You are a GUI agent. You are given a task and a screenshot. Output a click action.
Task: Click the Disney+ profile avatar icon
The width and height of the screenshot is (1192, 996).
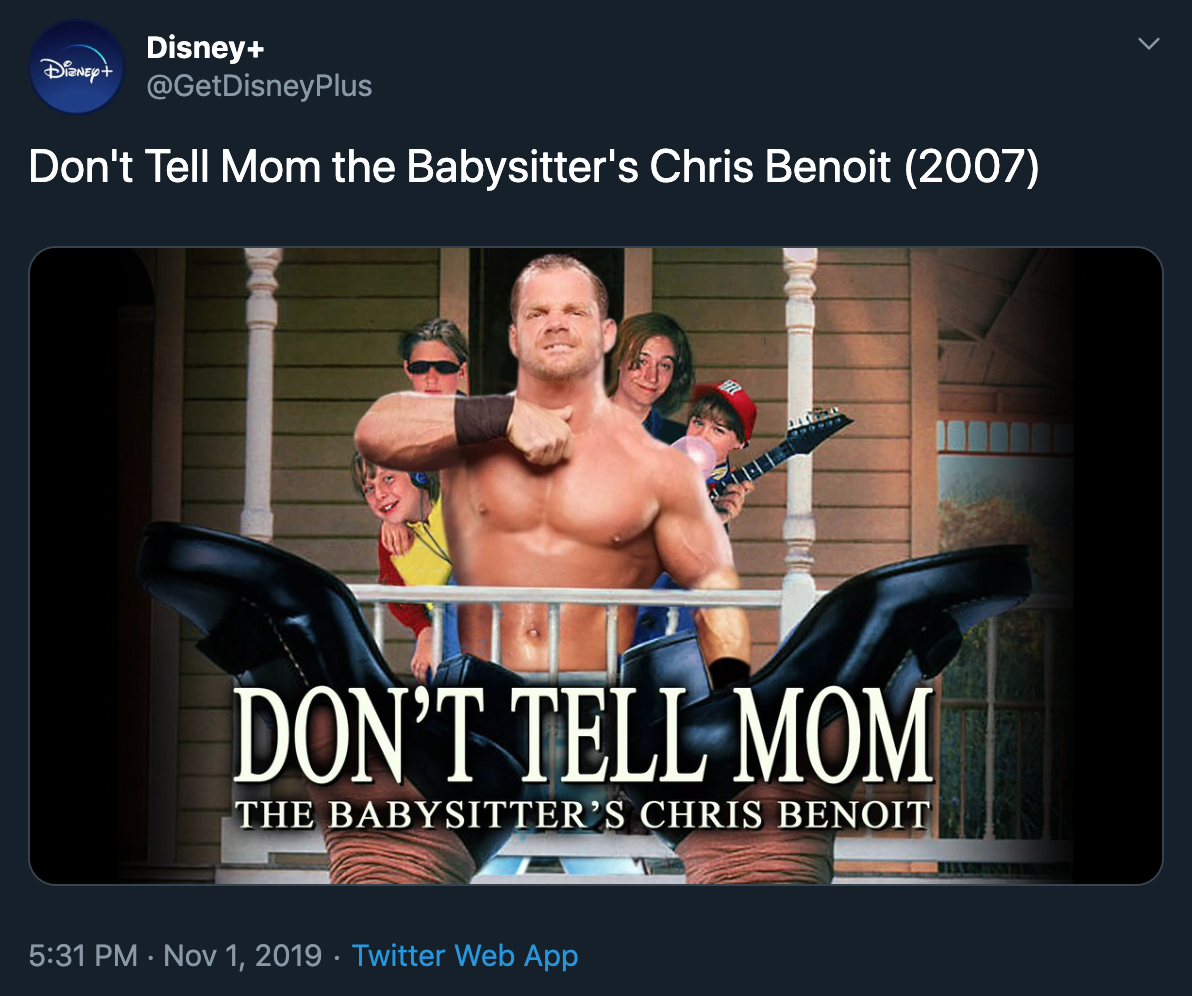point(77,67)
